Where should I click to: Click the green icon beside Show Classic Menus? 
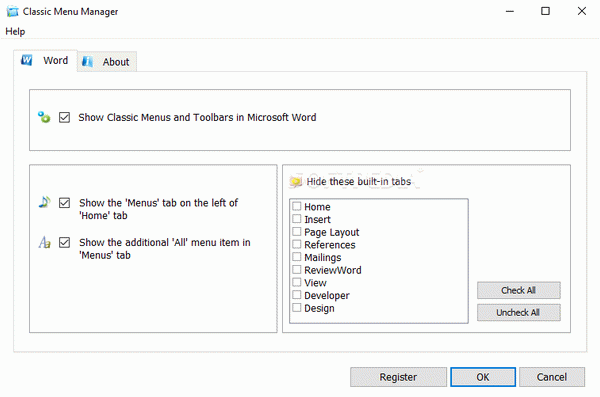pos(44,117)
